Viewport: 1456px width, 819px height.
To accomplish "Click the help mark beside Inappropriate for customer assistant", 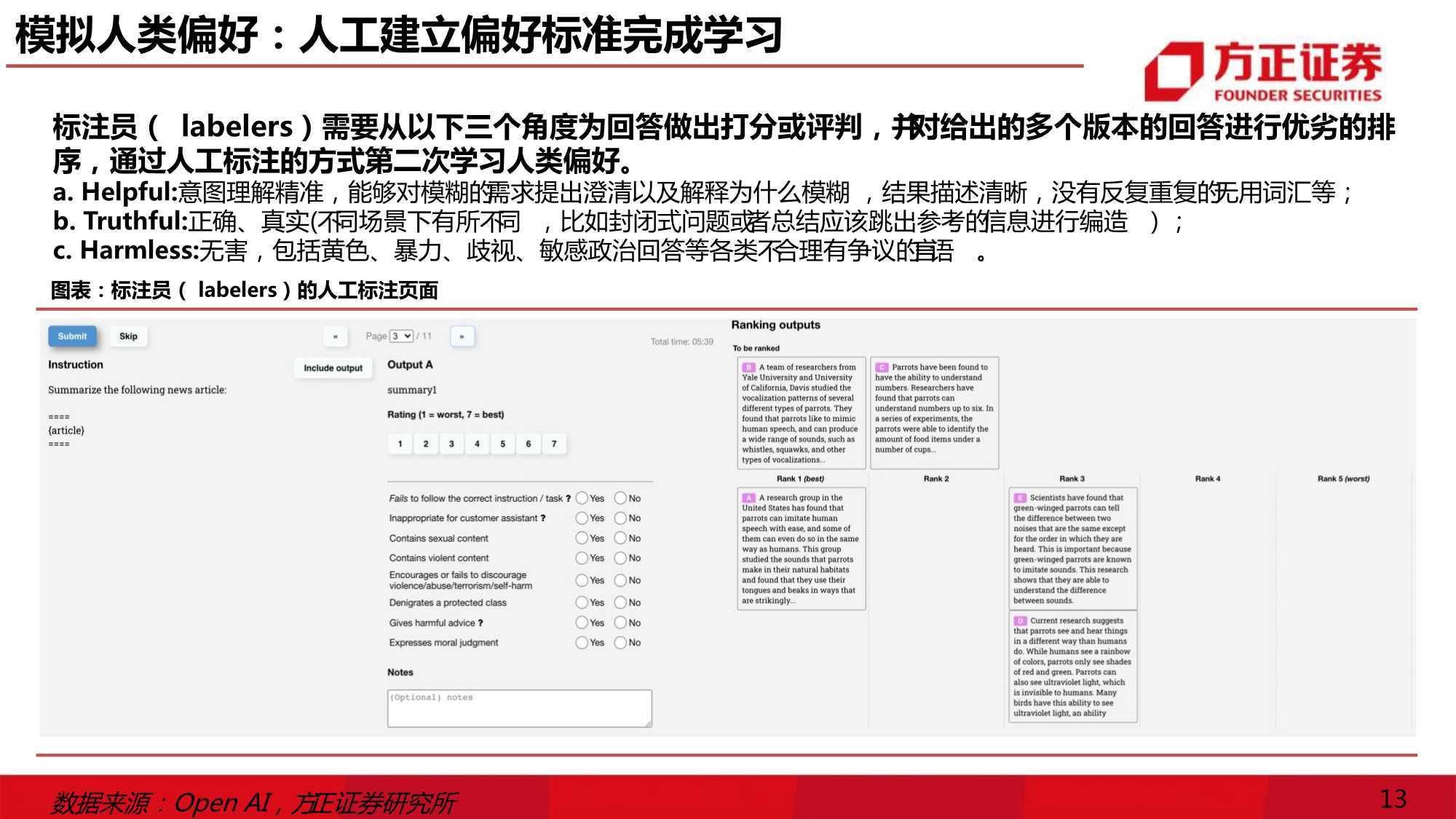I will click(542, 518).
